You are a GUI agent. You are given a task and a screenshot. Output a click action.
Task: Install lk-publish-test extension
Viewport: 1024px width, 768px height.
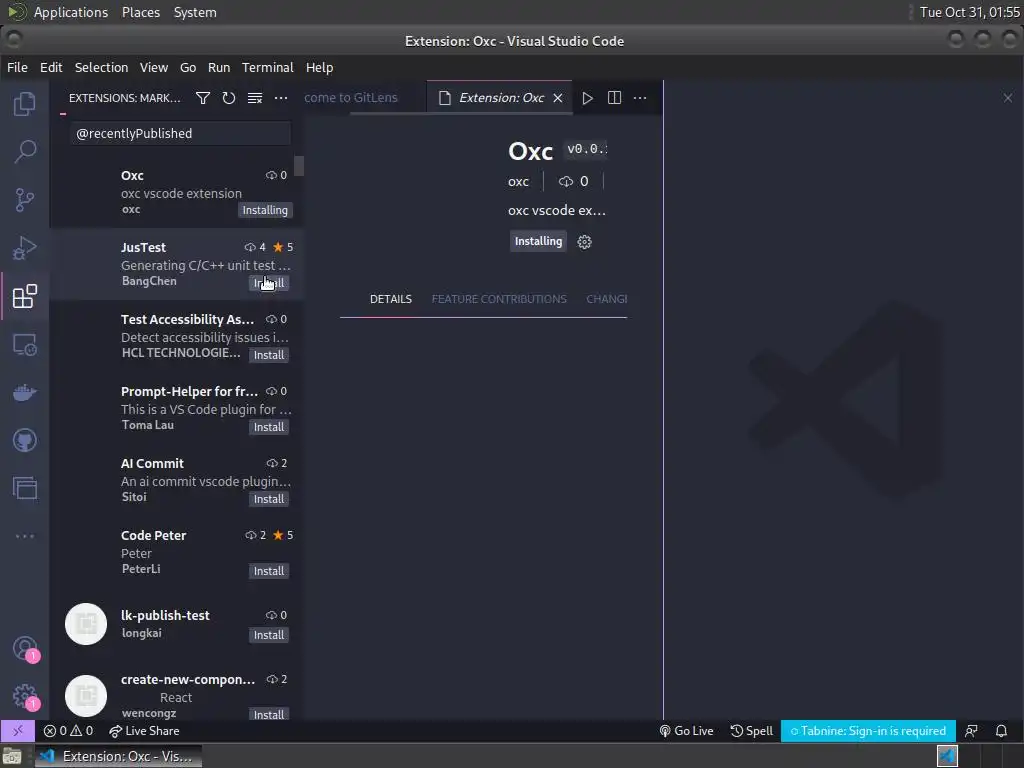click(269, 635)
